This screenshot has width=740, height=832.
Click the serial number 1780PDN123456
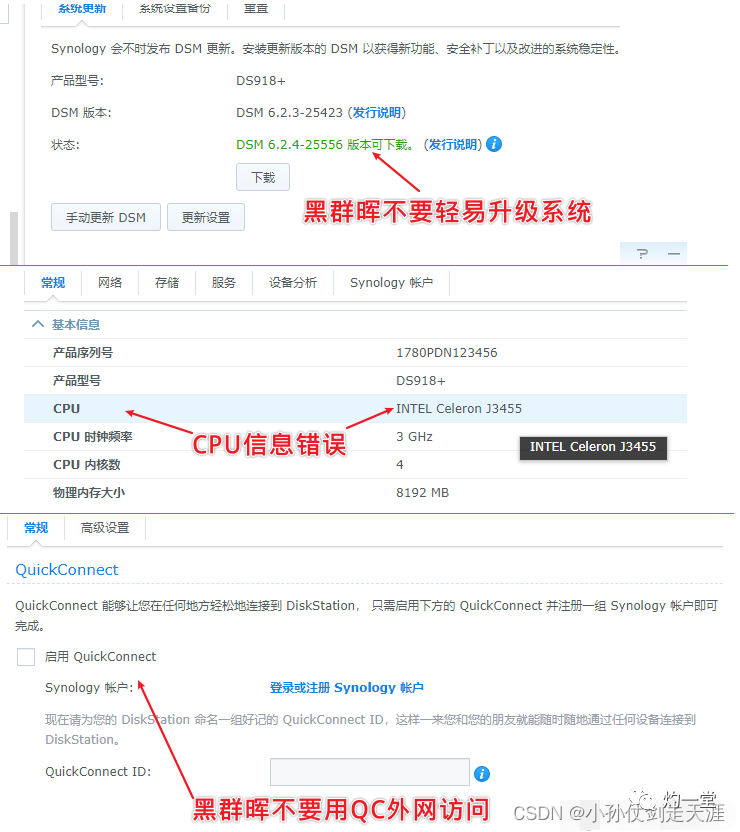point(447,352)
